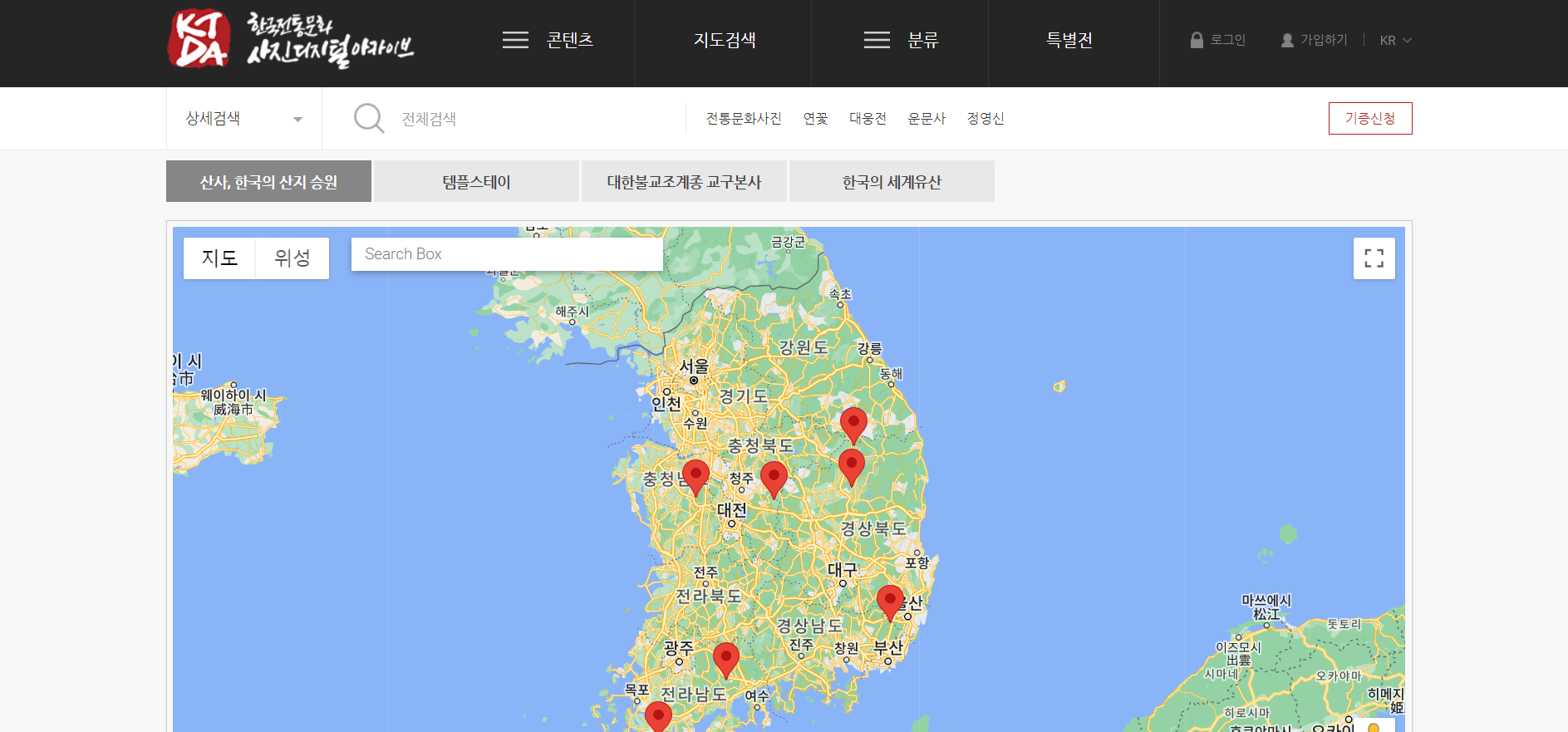
Task: Open the 지도검색 menu
Action: (x=724, y=40)
